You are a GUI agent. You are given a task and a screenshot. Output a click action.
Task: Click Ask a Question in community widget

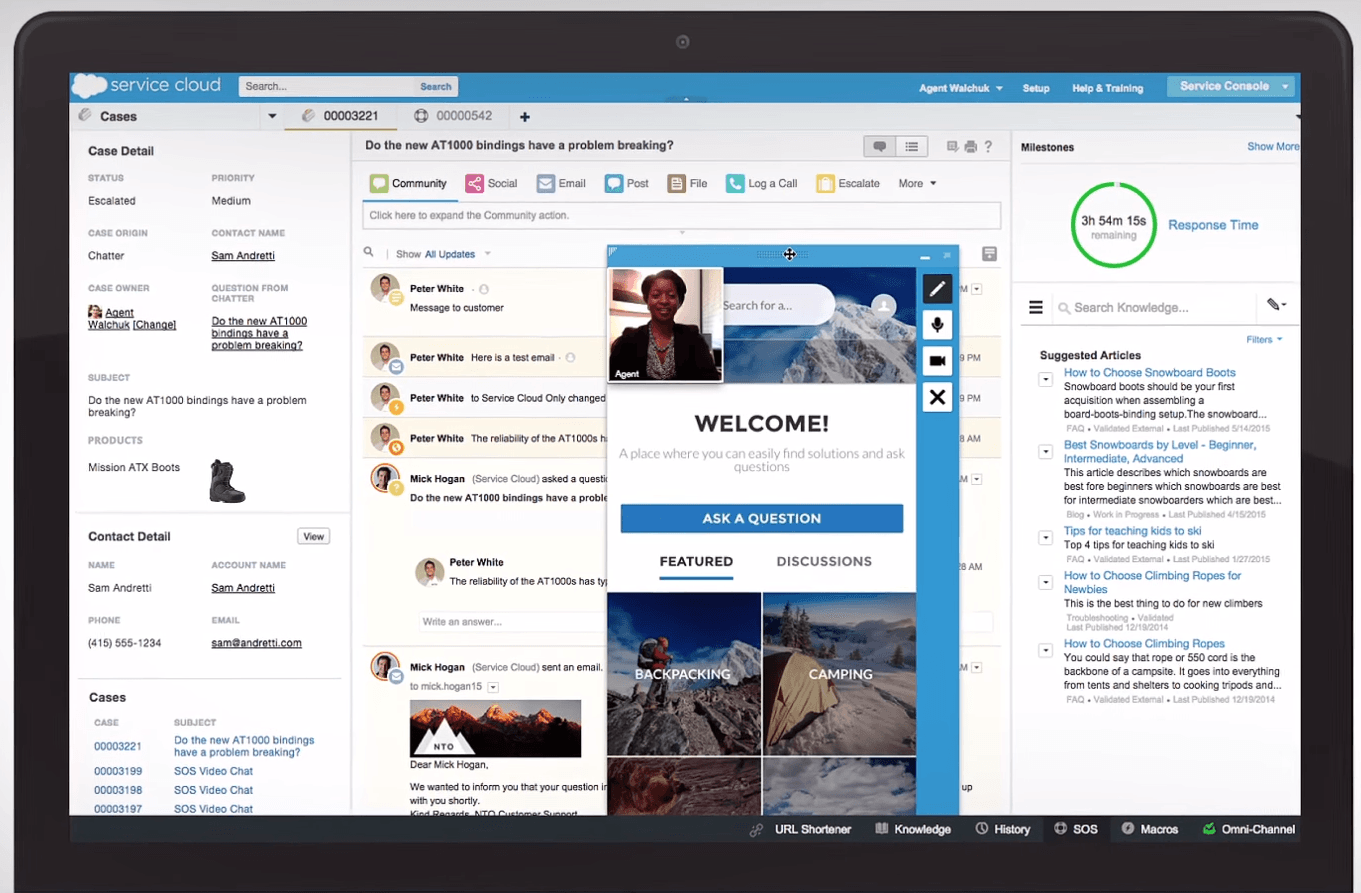(761, 518)
